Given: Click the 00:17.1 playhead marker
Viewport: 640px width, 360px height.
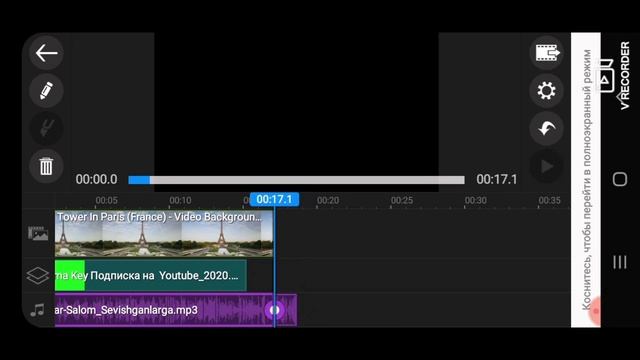Looking at the screenshot, I should [x=274, y=199].
